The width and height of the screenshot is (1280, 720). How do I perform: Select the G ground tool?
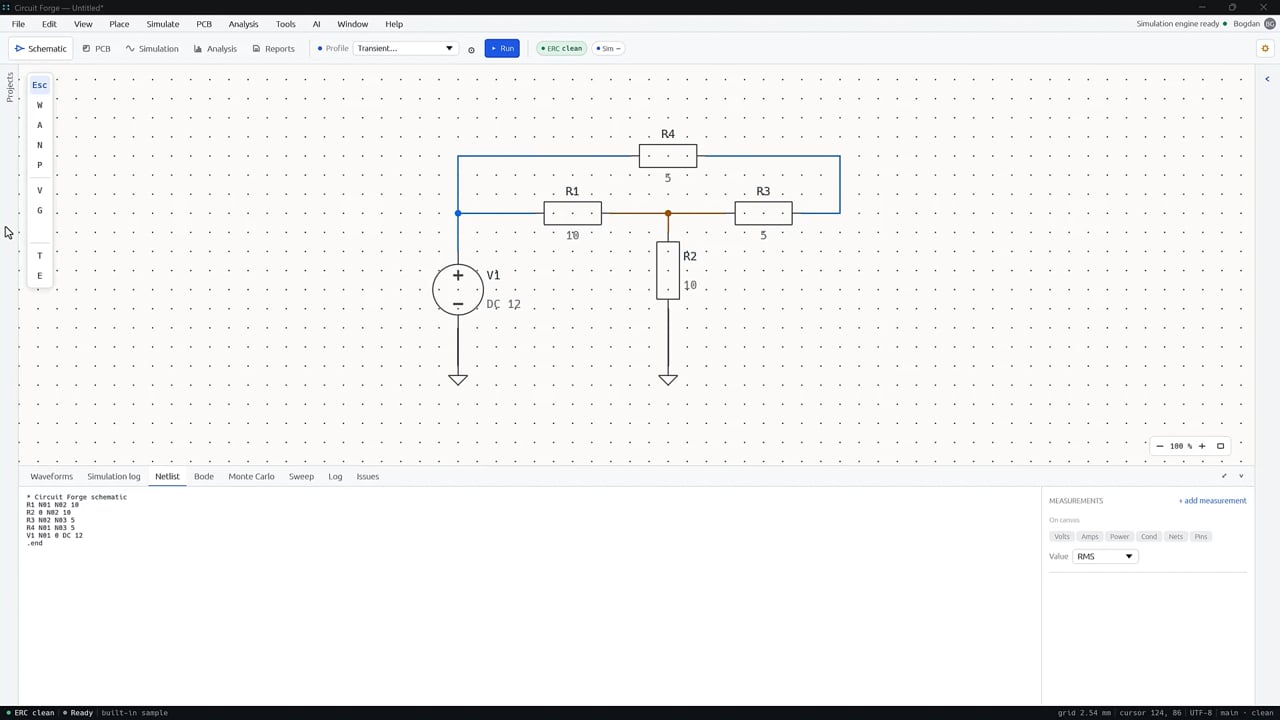39,210
